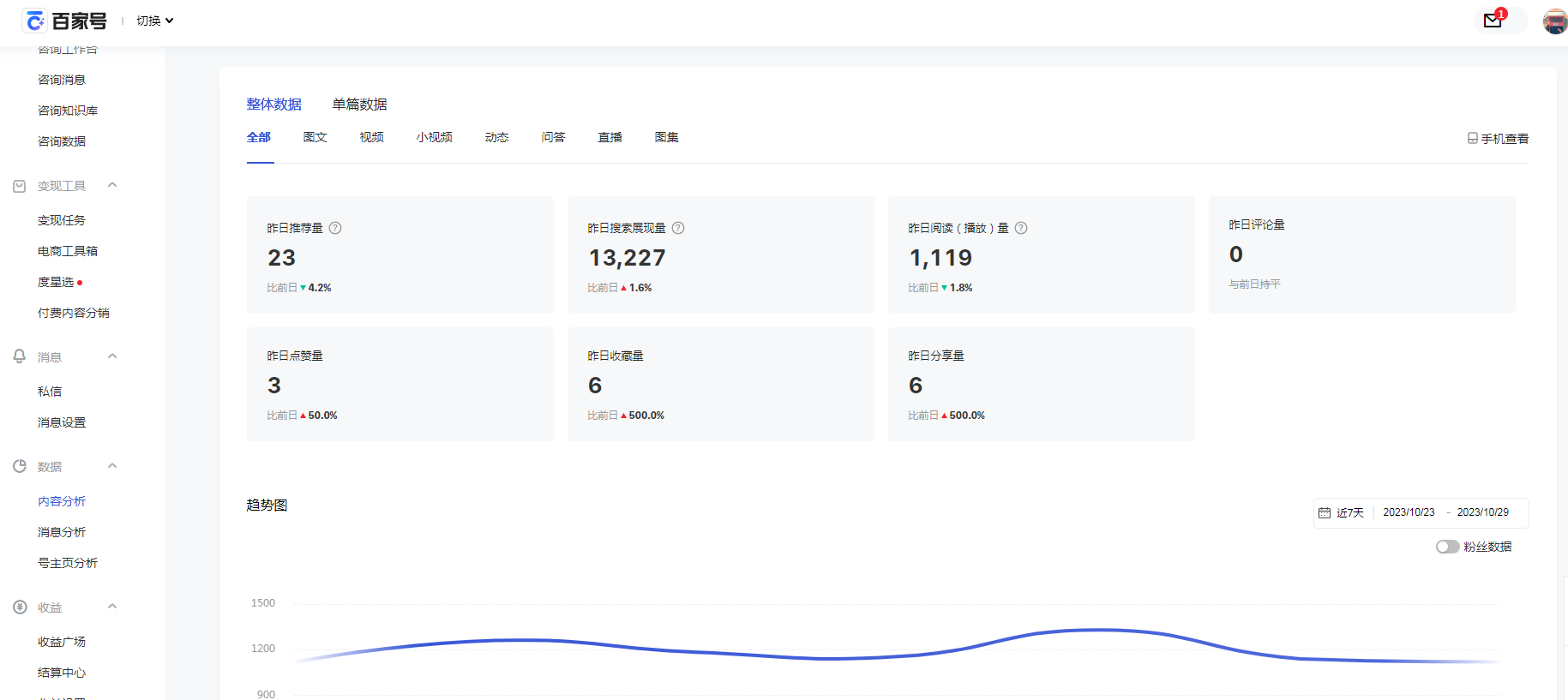Click the Baijiahao logo
This screenshot has height=700, width=1568.
tap(67, 21)
